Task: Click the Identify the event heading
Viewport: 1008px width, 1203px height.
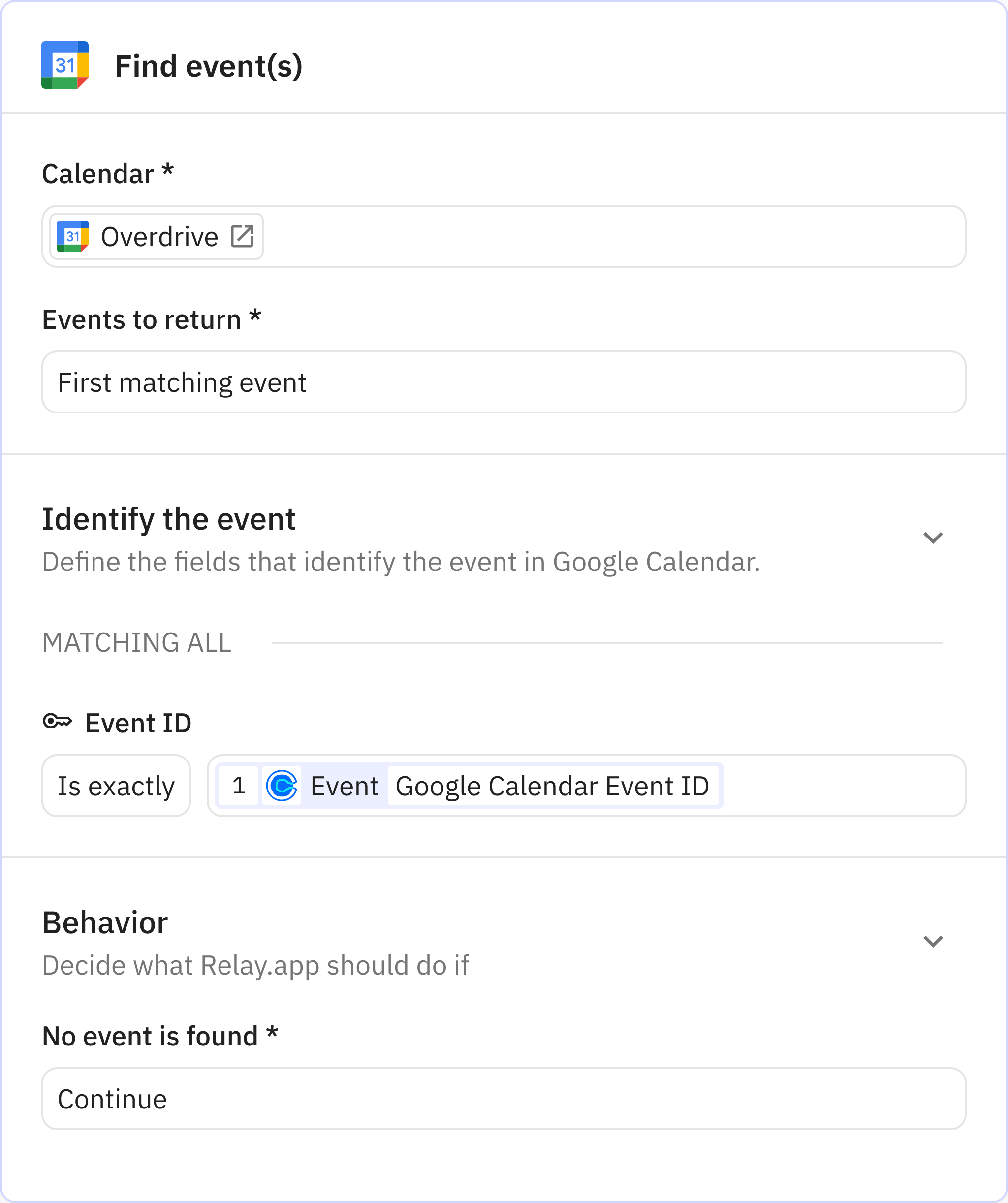Action: tap(168, 519)
